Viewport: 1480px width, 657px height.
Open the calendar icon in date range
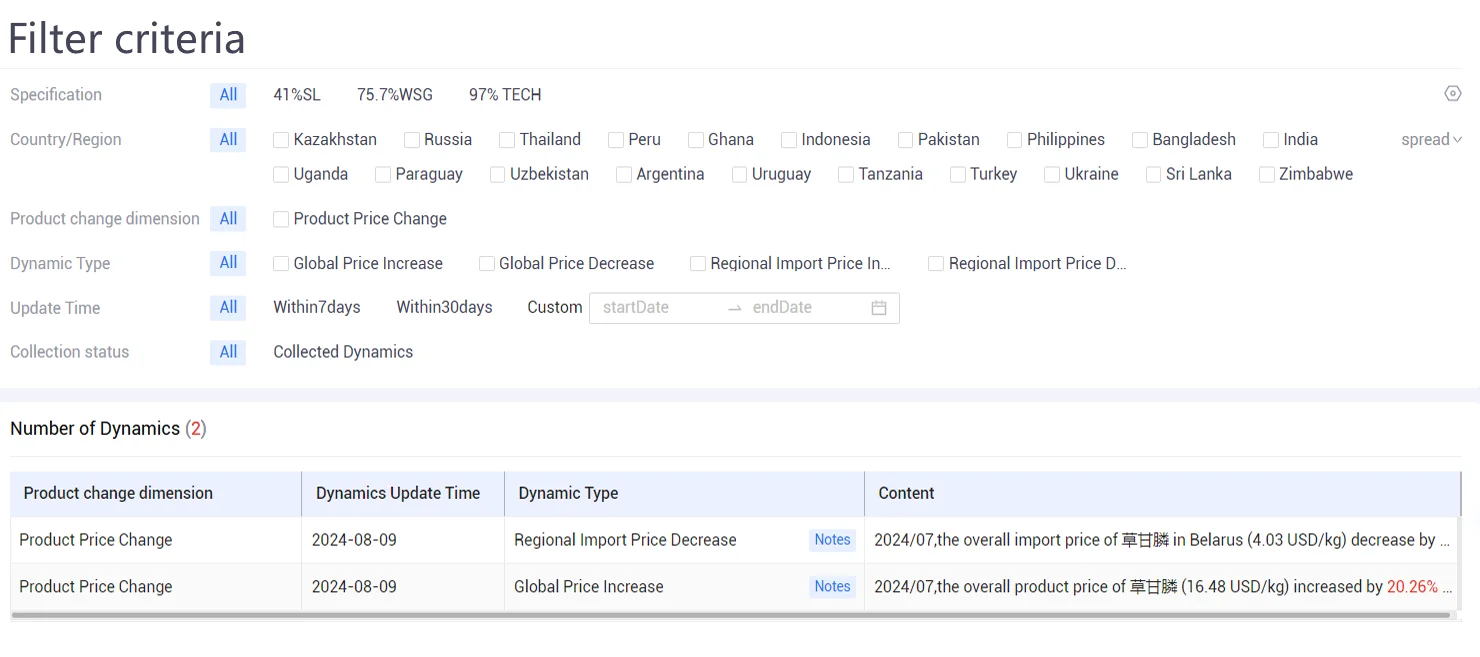(879, 308)
